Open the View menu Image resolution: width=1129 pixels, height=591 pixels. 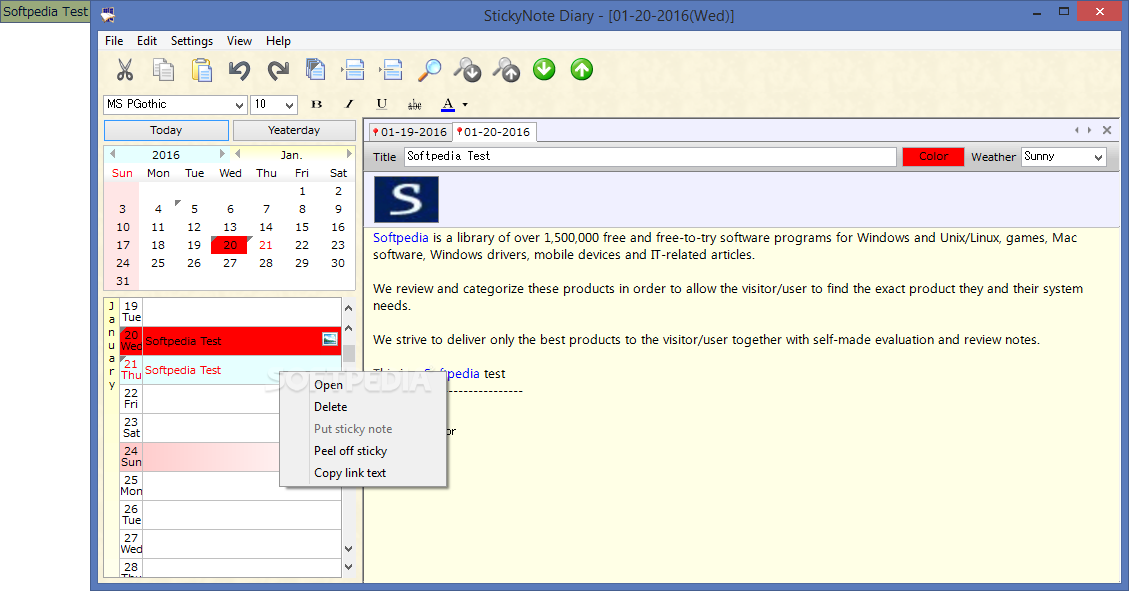click(x=239, y=41)
